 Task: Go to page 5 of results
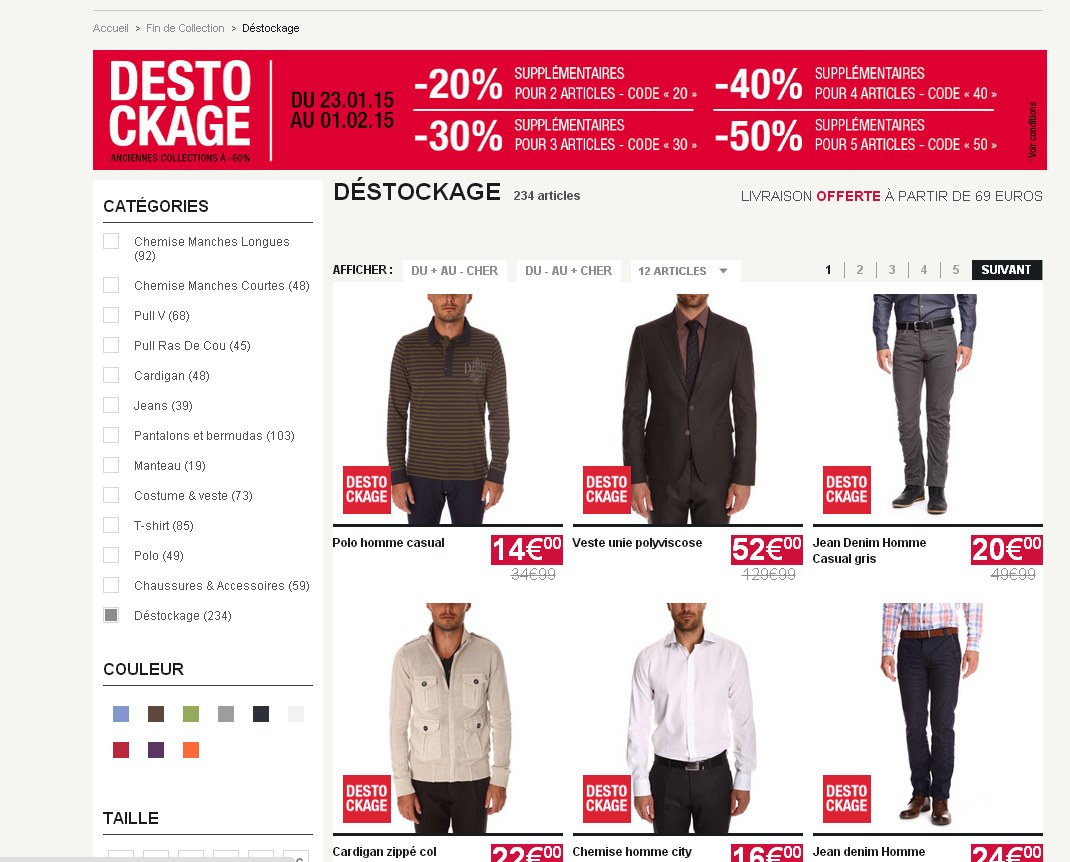[956, 270]
